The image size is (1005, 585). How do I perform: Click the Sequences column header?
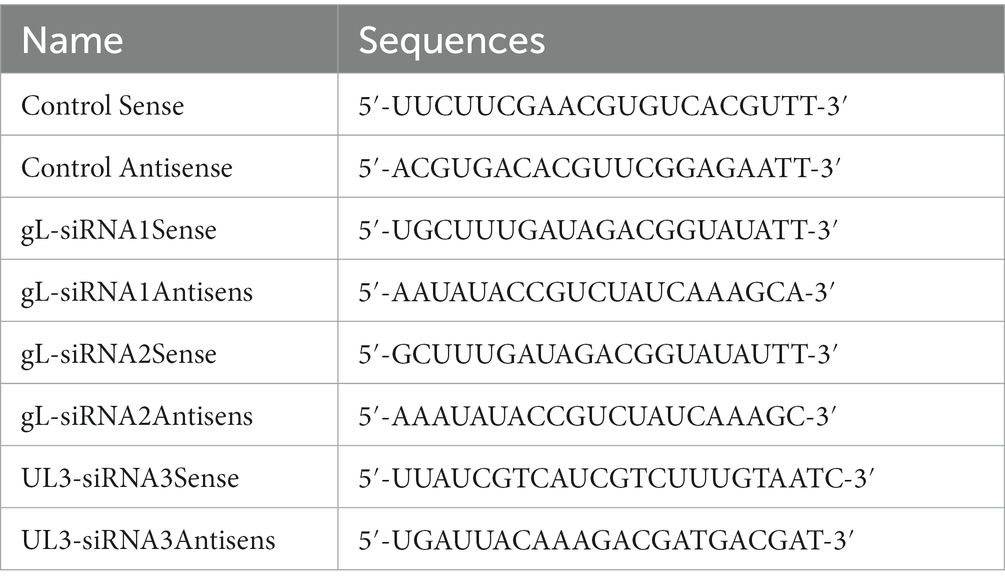pyautogui.click(x=451, y=40)
